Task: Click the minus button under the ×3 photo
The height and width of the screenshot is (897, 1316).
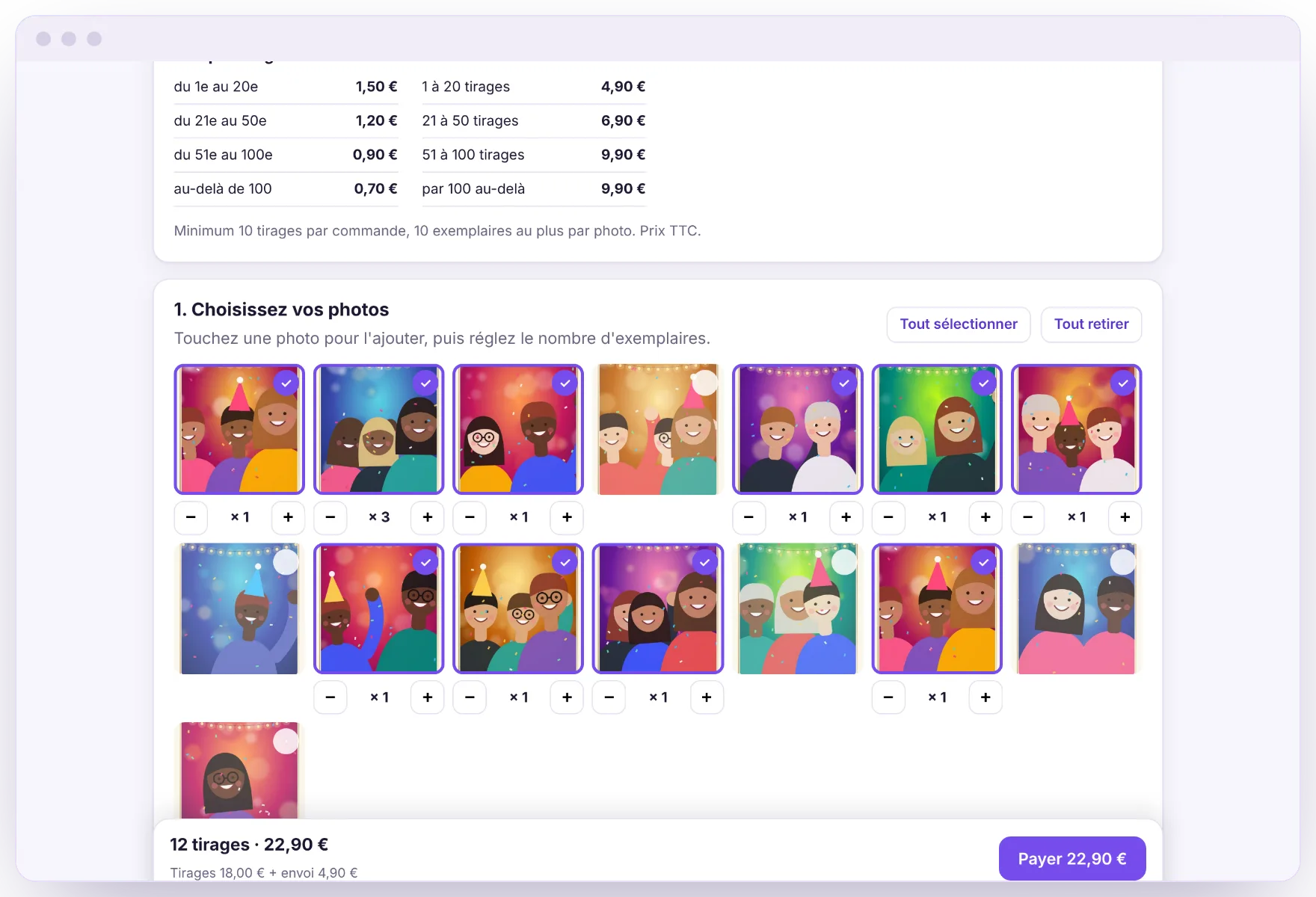Action: click(330, 517)
